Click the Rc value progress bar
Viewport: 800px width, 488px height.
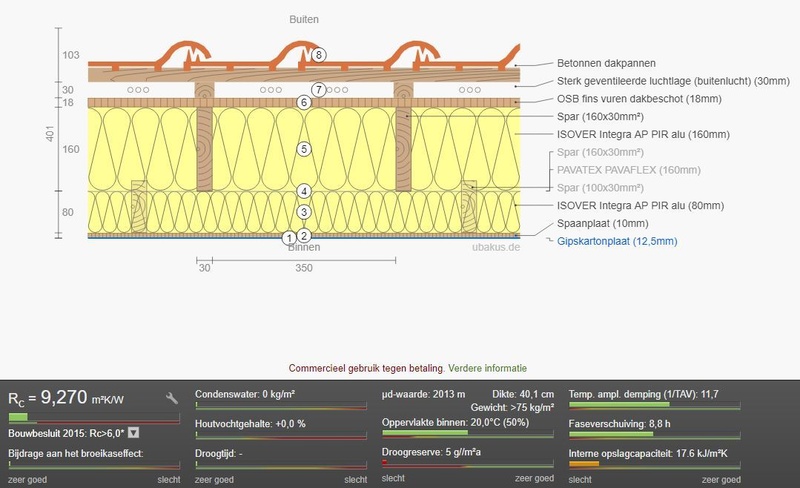coord(94,418)
